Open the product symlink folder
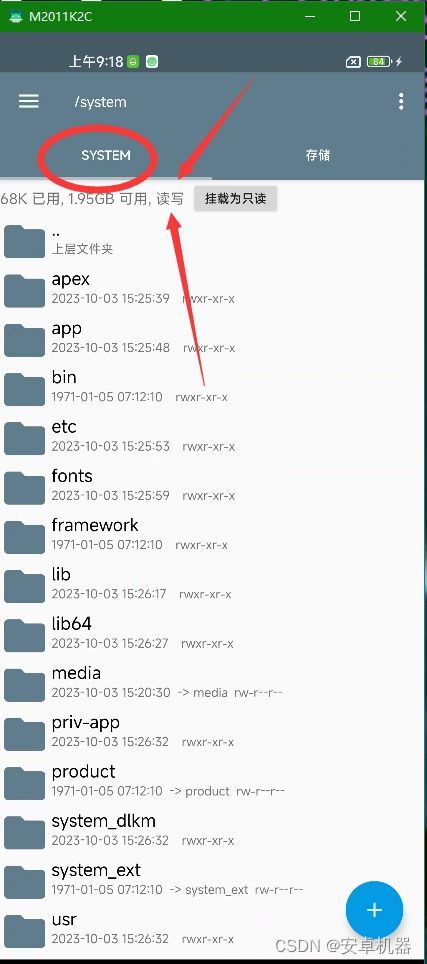The image size is (427, 964). pyautogui.click(x=213, y=781)
